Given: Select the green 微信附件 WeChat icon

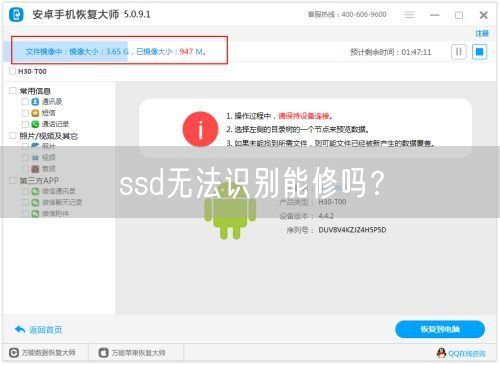Looking at the screenshot, I should [35, 213].
